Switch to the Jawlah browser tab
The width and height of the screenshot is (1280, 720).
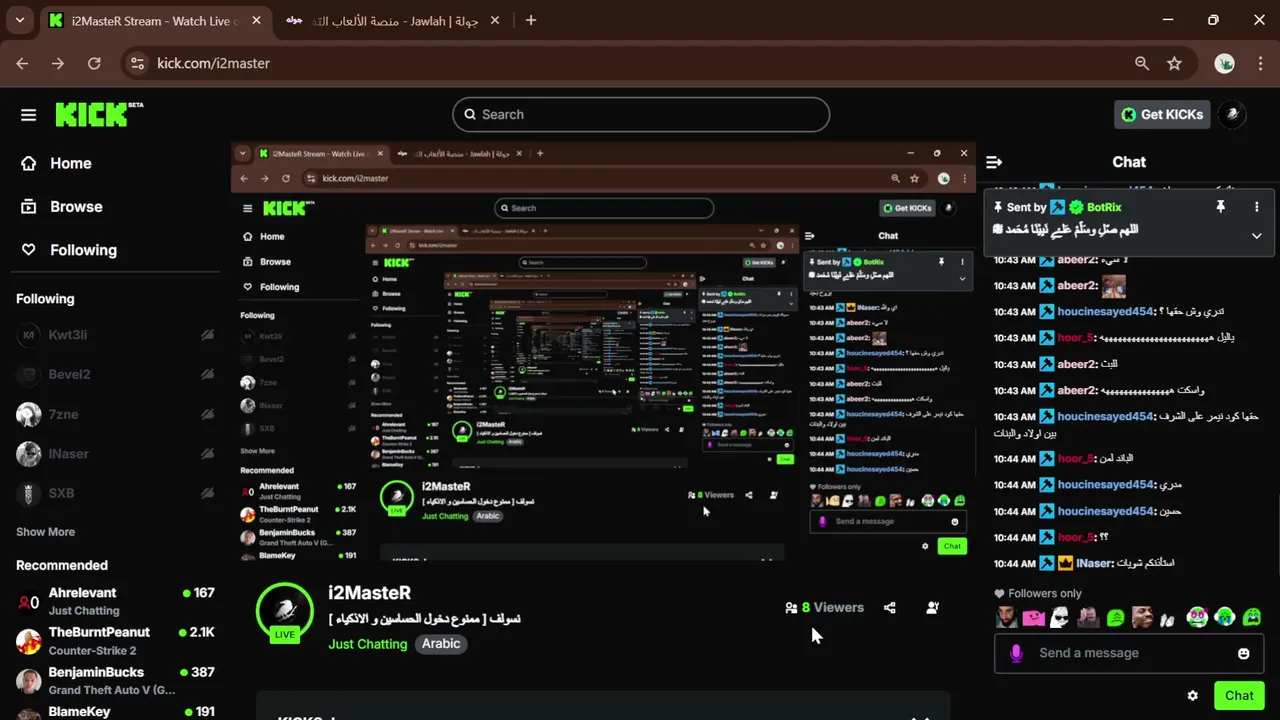395,20
